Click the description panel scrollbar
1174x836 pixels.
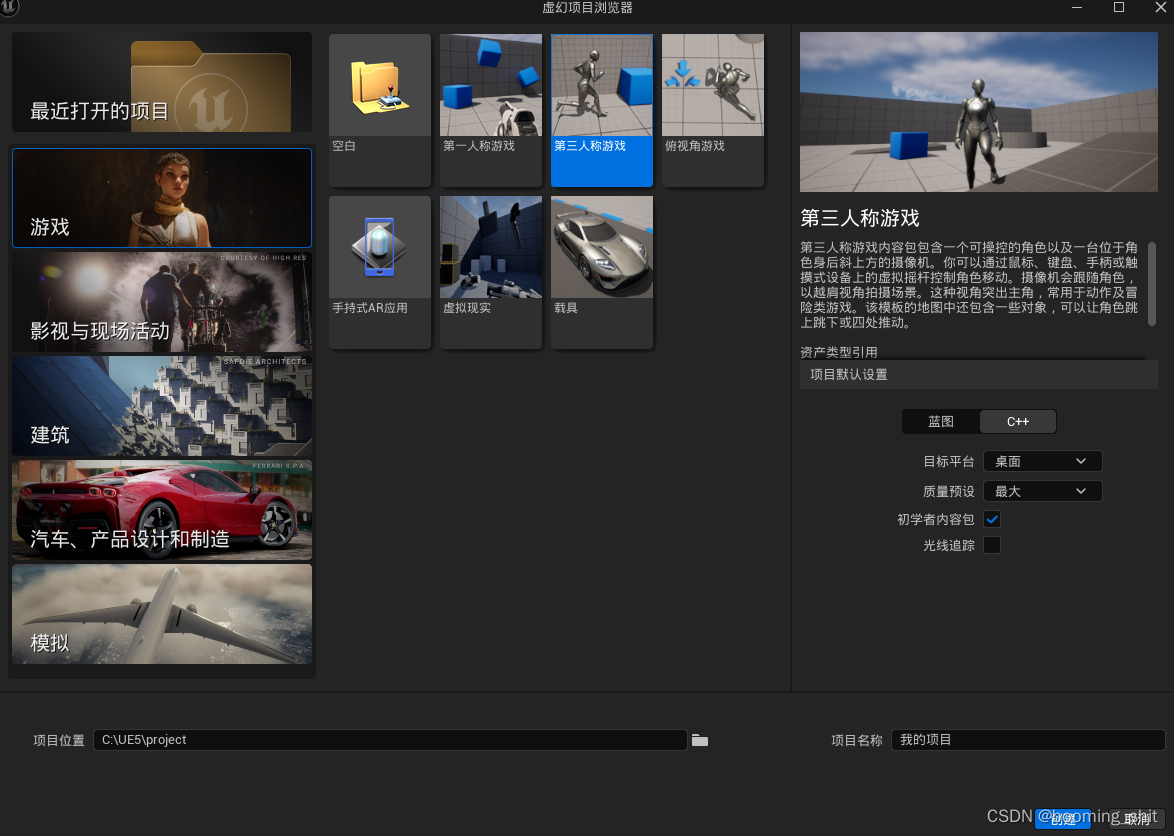(1152, 284)
